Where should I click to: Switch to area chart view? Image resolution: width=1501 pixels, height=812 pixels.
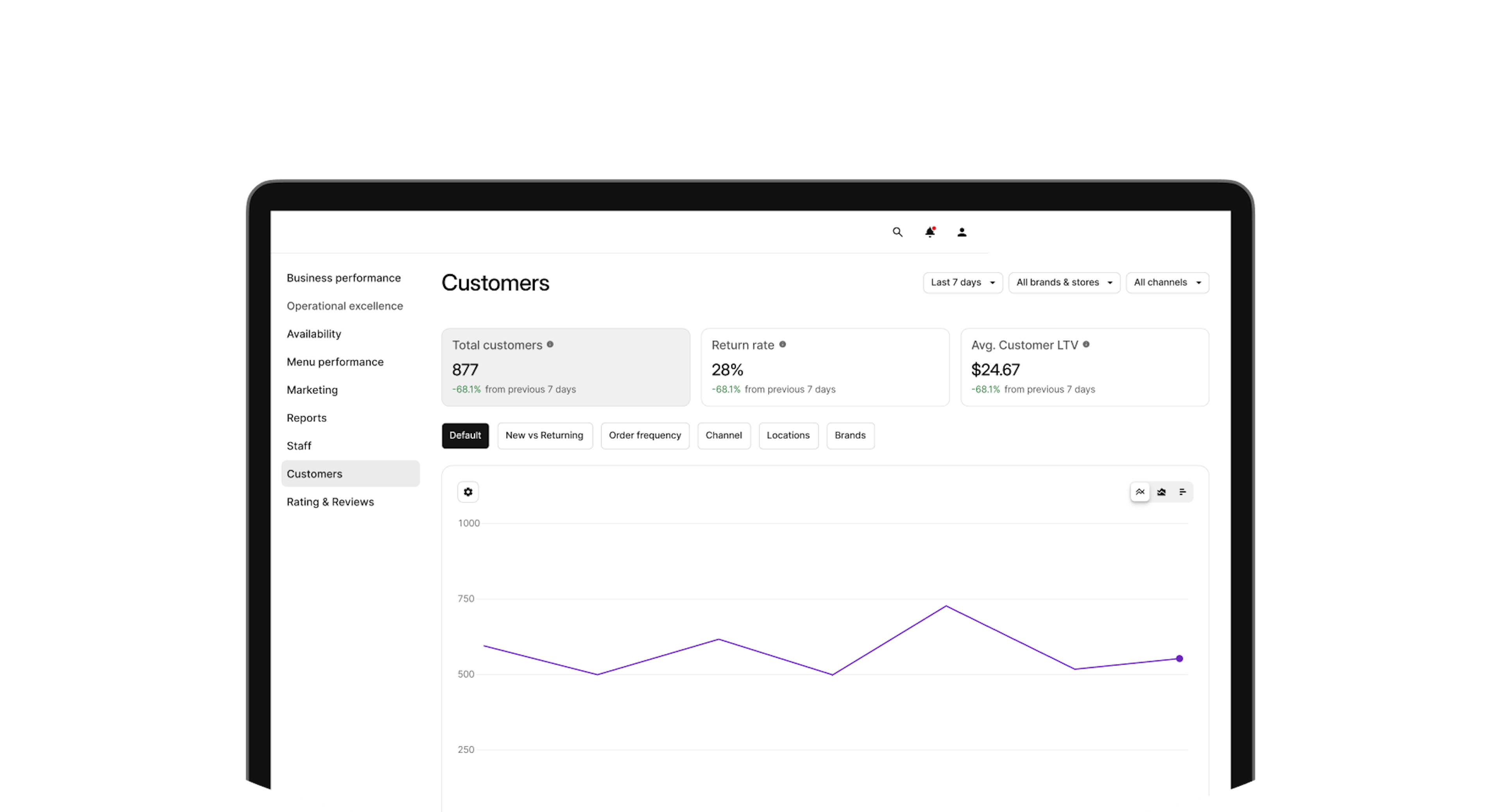point(1161,492)
